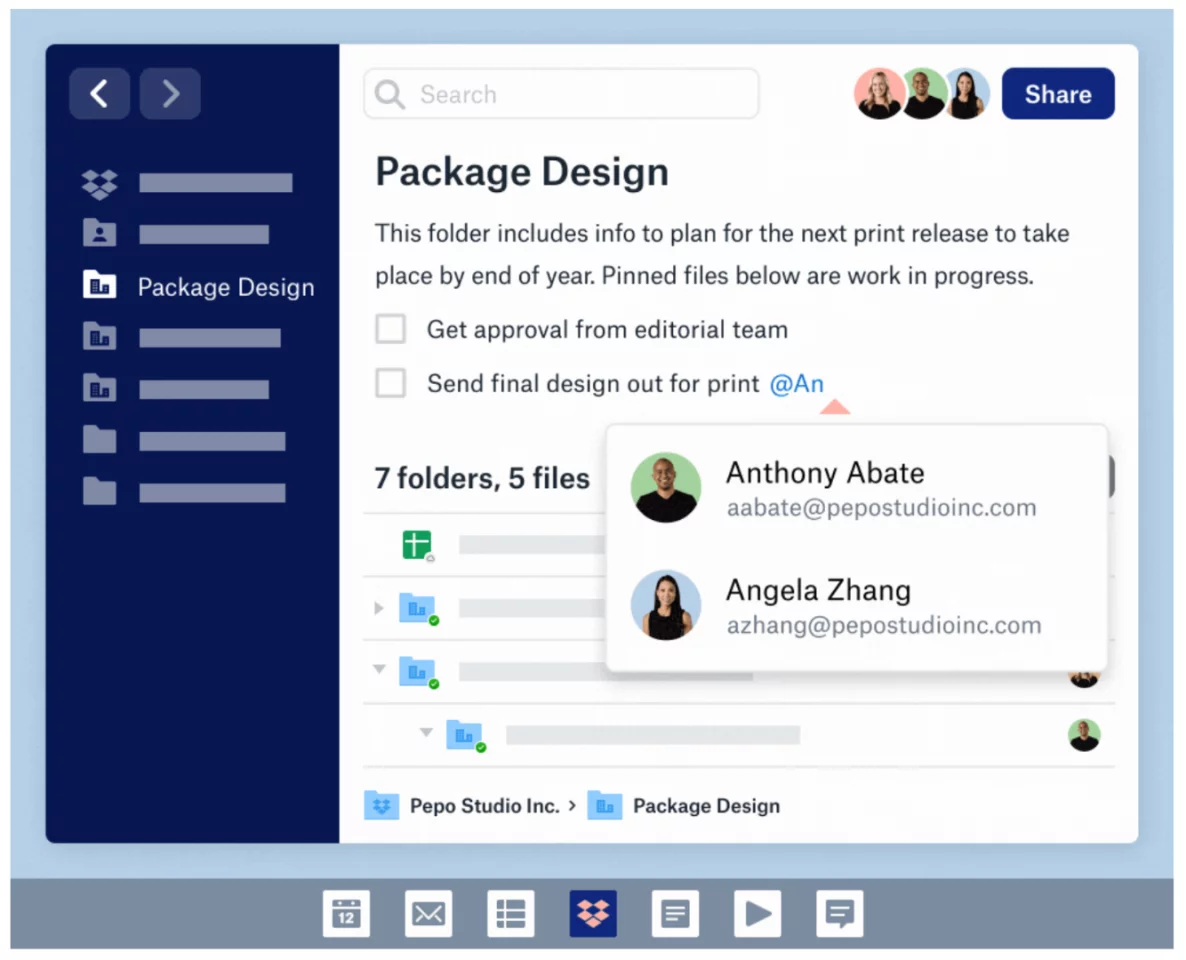Open the mail app from the dock

point(429,913)
